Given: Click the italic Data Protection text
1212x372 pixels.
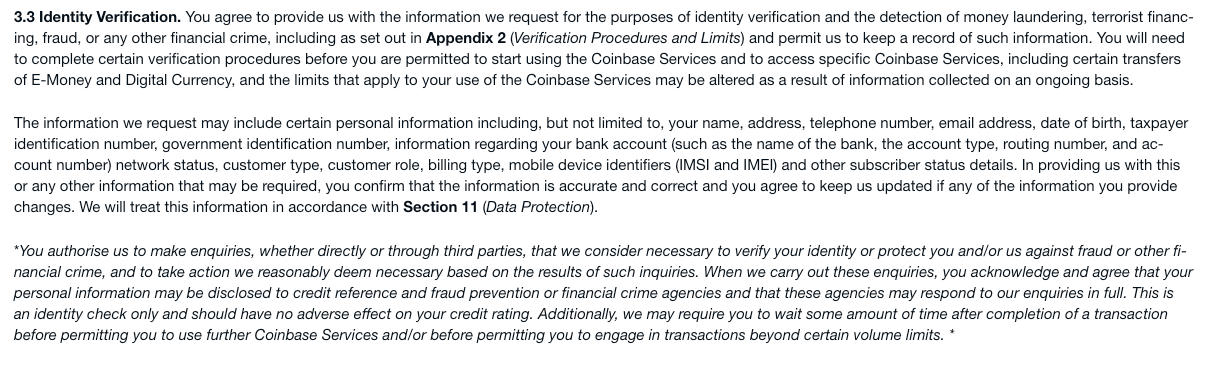Looking at the screenshot, I should 538,207.
